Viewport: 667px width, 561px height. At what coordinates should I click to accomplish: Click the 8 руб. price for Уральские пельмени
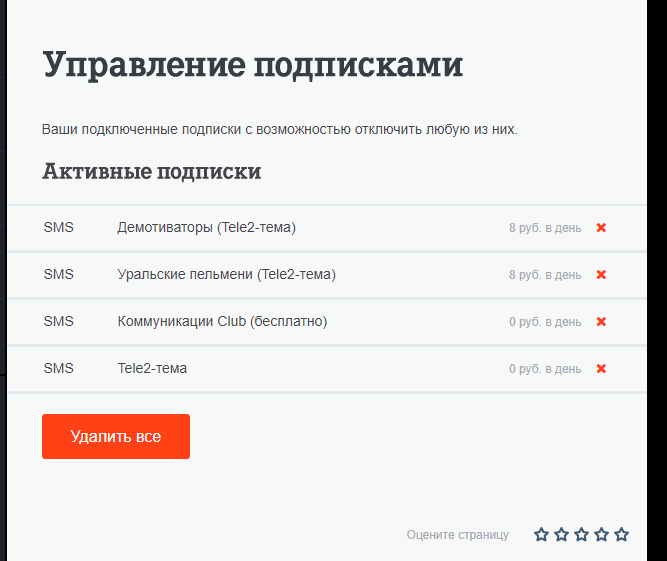(544, 275)
